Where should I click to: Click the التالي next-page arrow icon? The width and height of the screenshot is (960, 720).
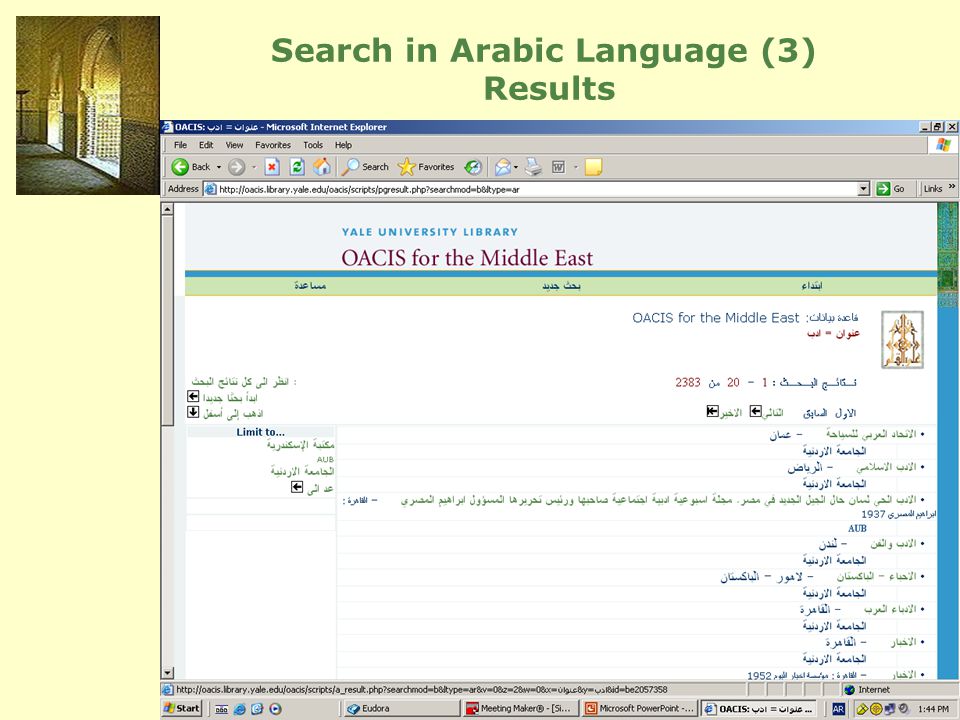click(756, 411)
